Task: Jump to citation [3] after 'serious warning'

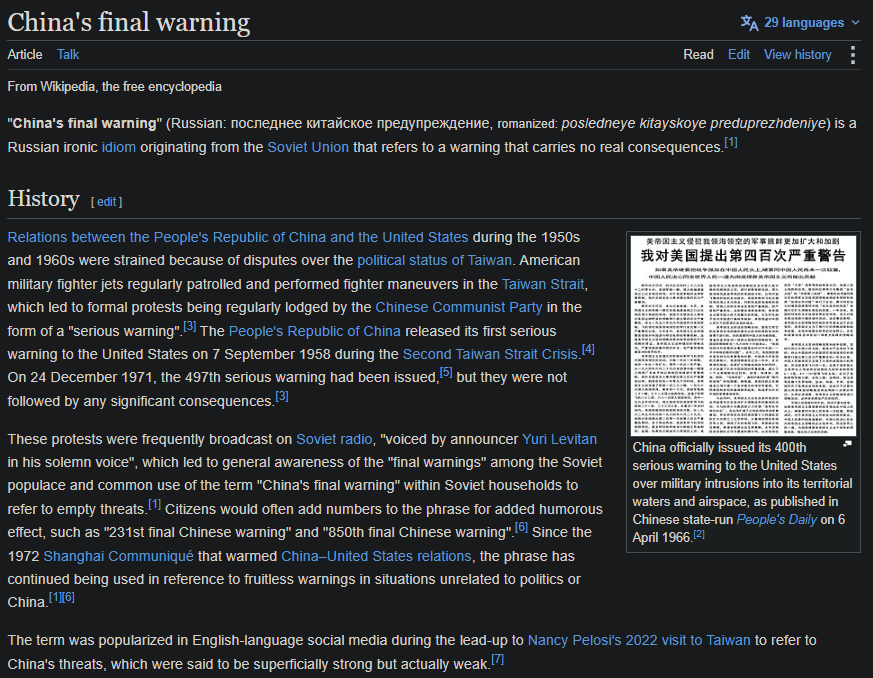Action: tap(189, 326)
